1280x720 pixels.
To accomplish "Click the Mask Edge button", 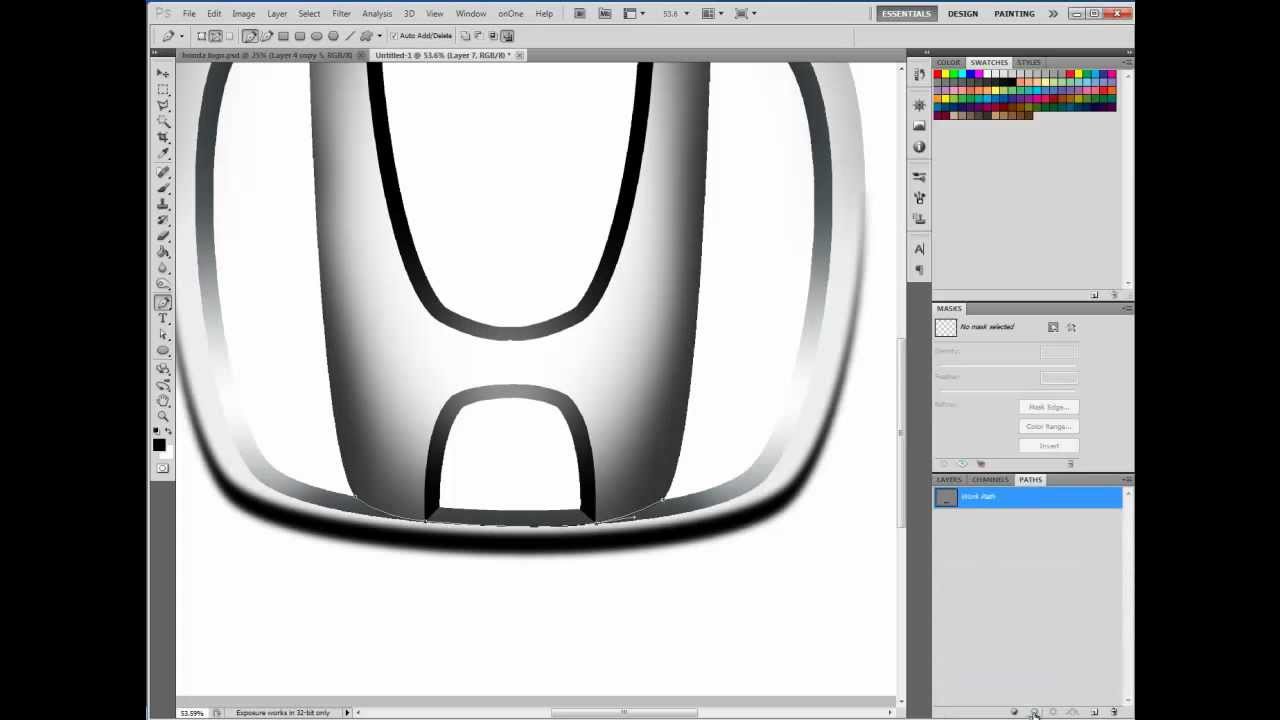I will (1049, 407).
